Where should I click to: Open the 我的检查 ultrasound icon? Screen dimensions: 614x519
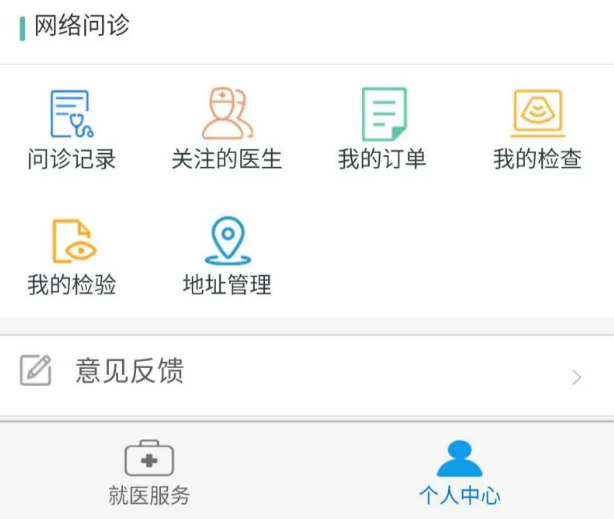(538, 113)
